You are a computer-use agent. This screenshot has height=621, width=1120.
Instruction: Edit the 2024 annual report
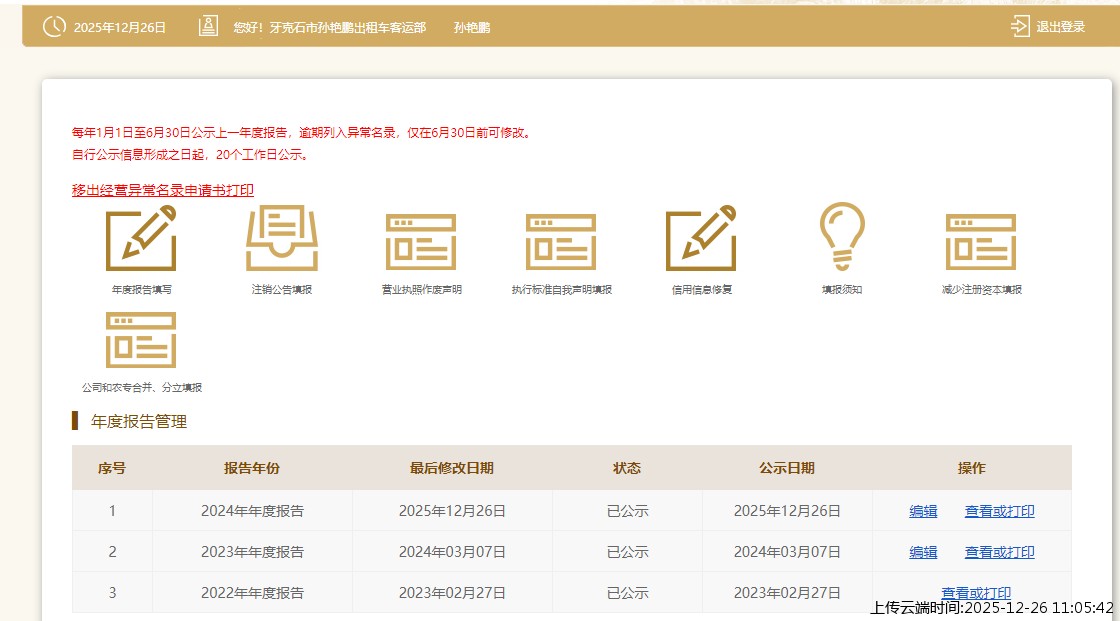[x=922, y=510]
